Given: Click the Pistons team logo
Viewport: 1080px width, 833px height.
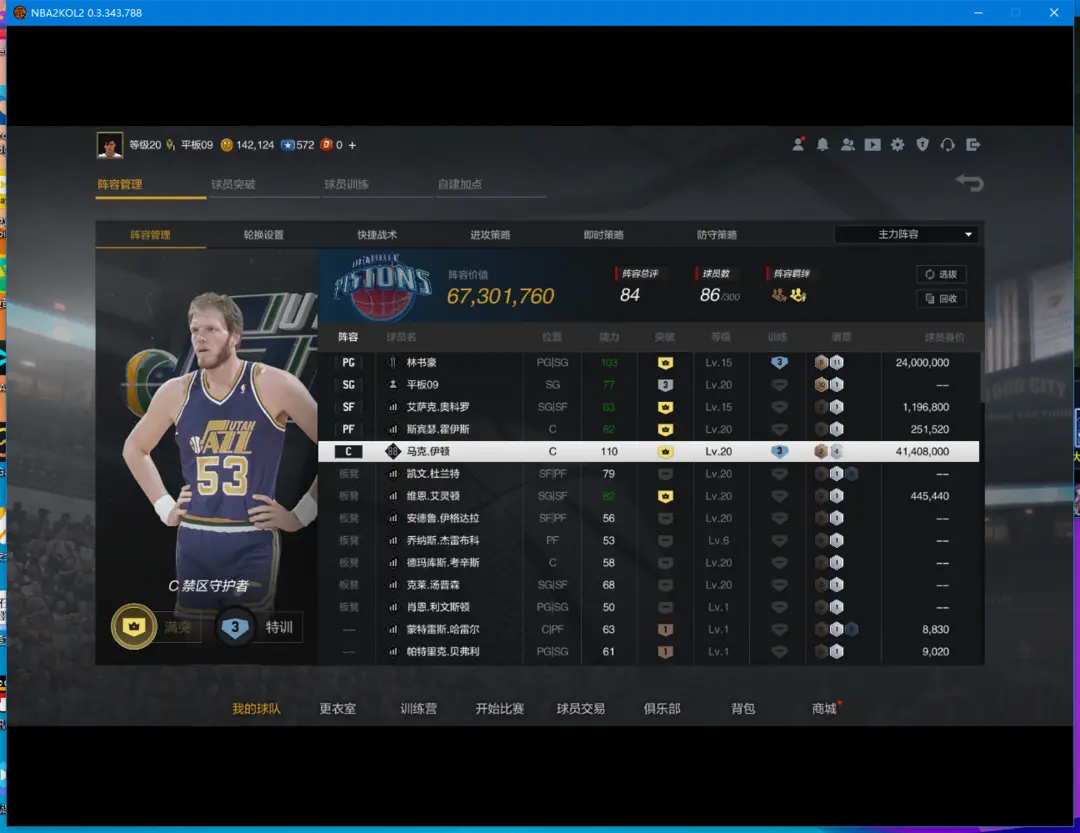Looking at the screenshot, I should point(382,286).
